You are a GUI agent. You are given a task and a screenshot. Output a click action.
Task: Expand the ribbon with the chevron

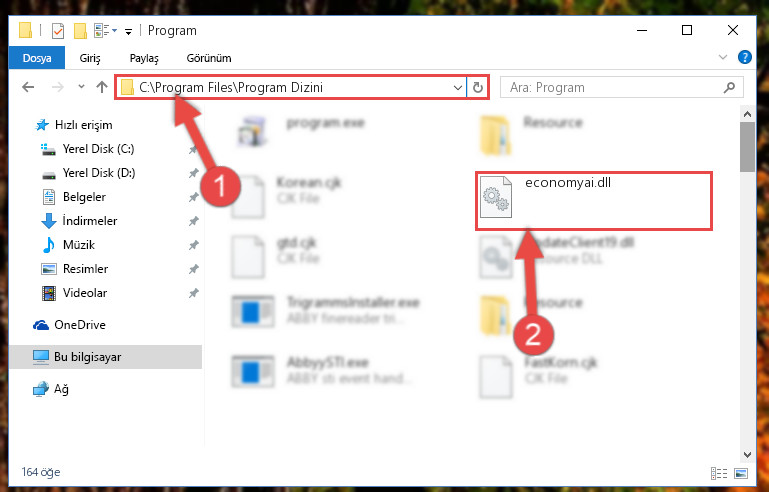coord(722,57)
